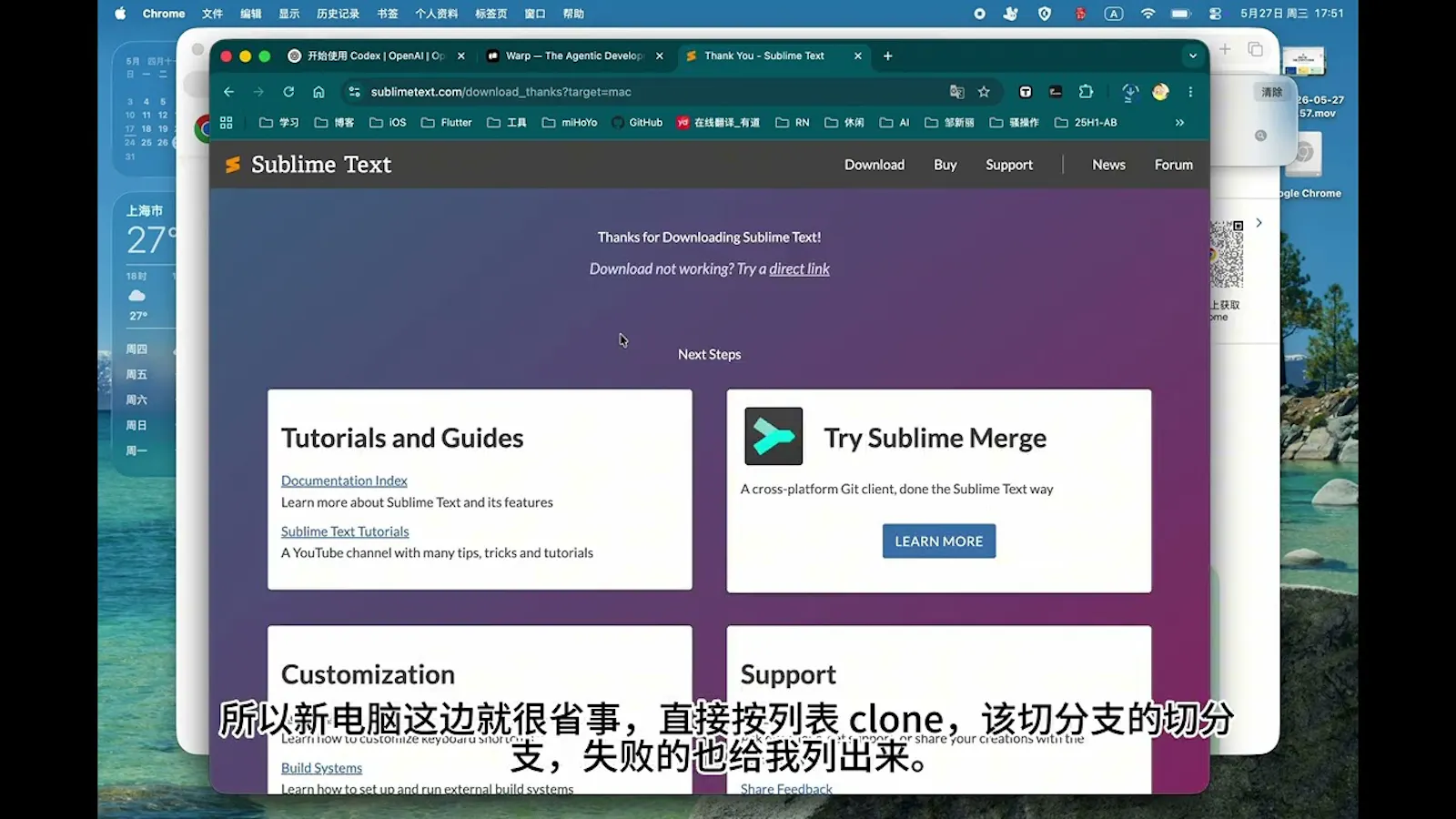The image size is (1456, 819).
Task: Open the 25H1-AB bookmark folder
Action: (x=1086, y=122)
